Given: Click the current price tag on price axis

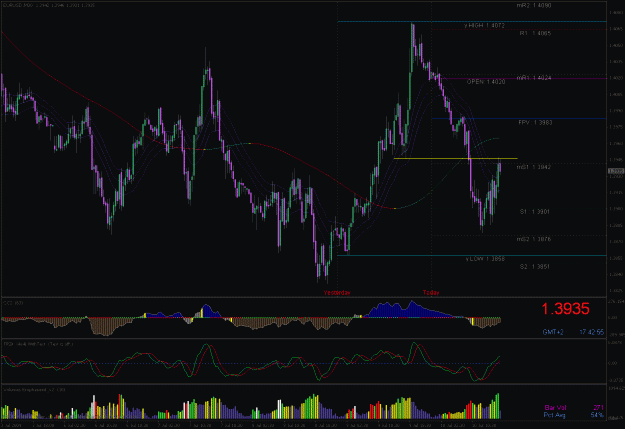Looking at the screenshot, I should pos(616,171).
